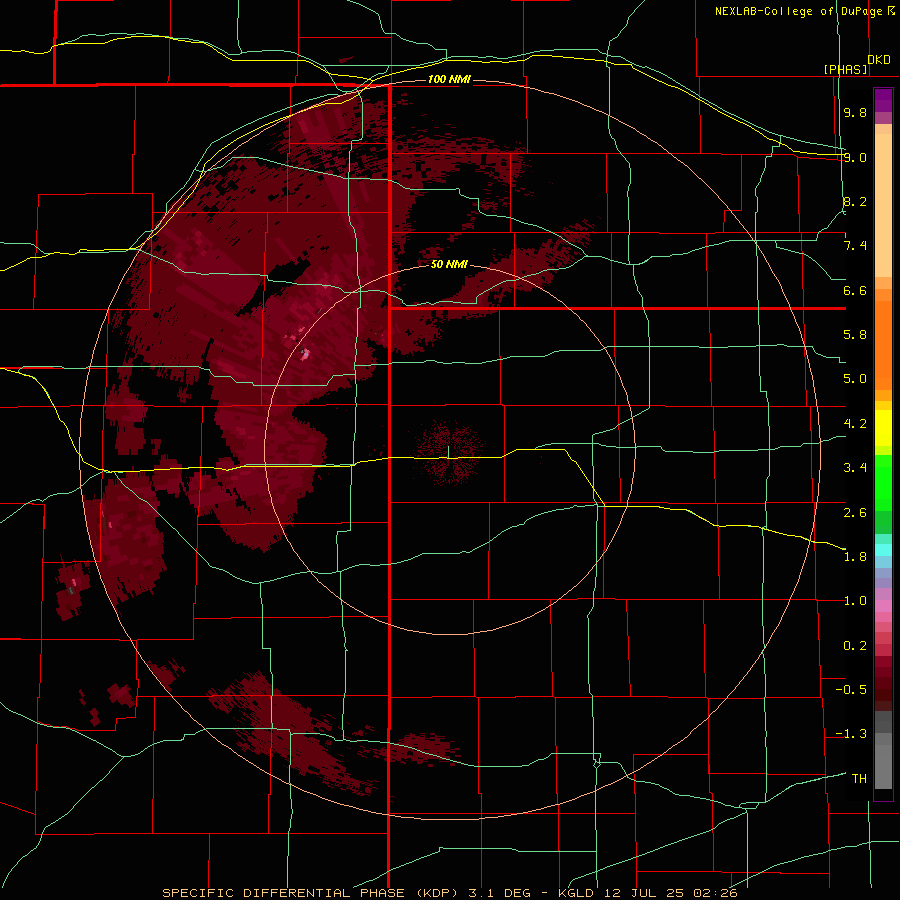Select the 50 NMI range ring label
This screenshot has height=900, width=900.
coord(449,265)
